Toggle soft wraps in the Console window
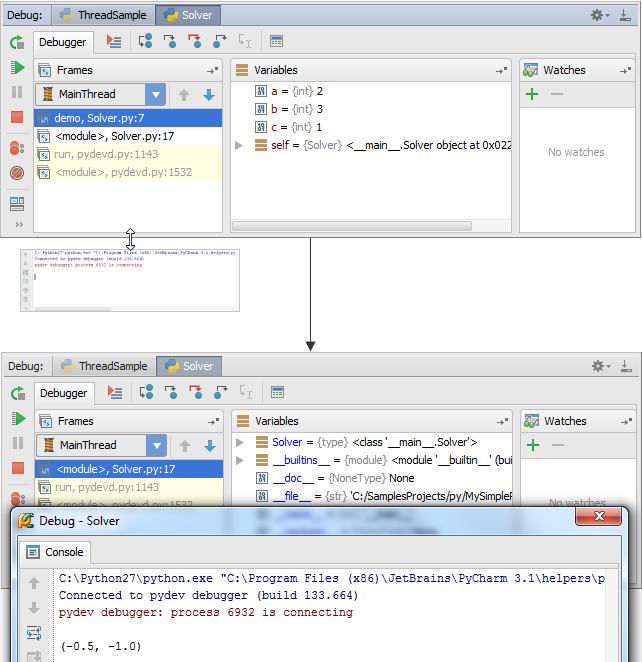Viewport: 642px width, 662px height. [x=34, y=633]
